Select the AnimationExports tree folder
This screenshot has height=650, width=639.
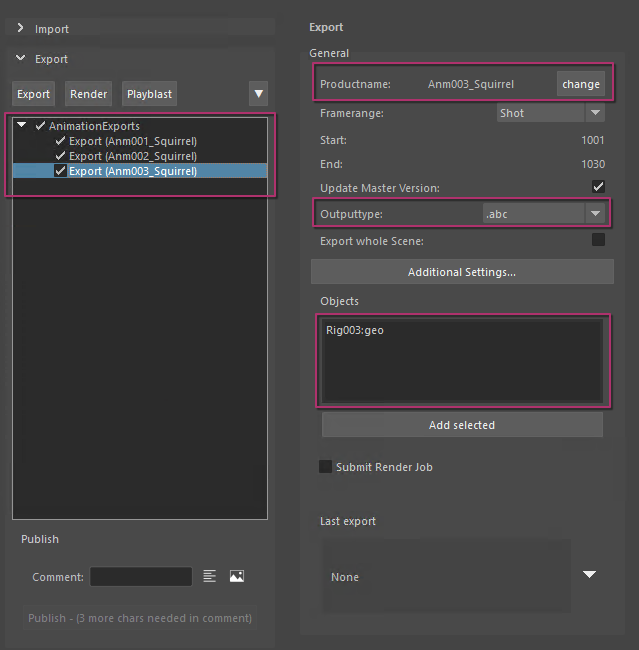[94, 126]
